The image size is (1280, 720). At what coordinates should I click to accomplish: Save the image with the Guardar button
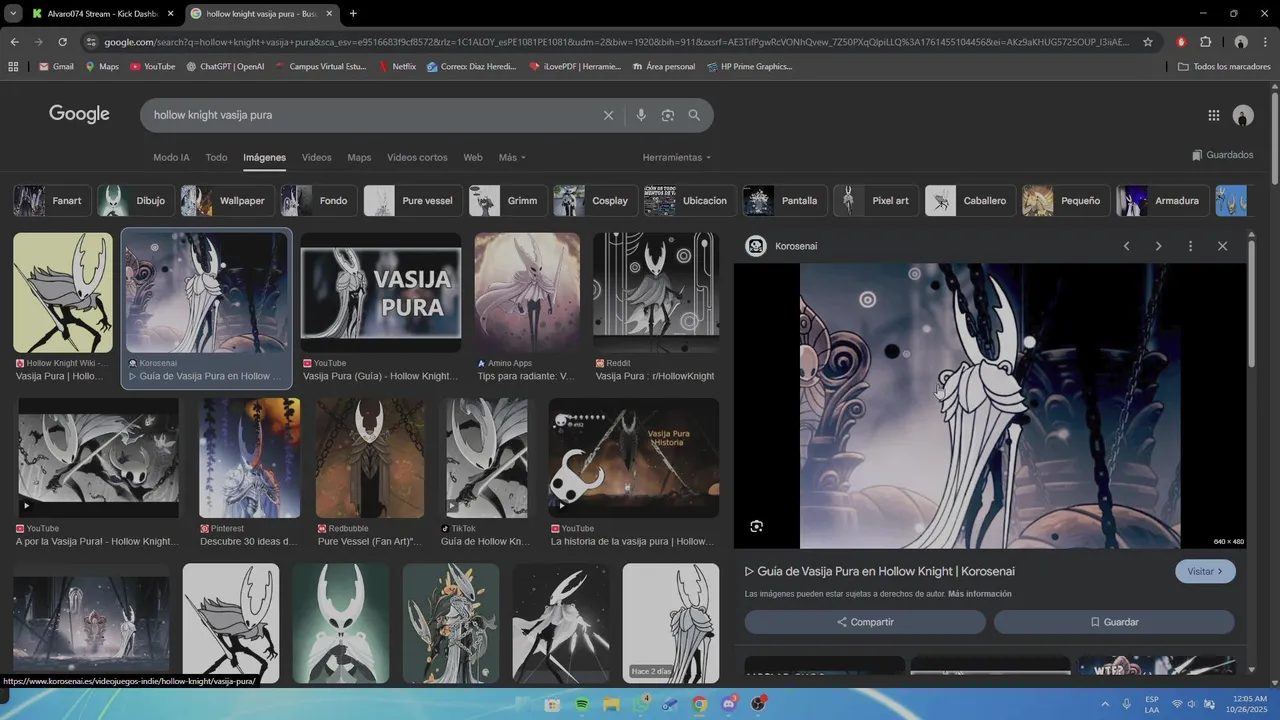(x=1114, y=622)
